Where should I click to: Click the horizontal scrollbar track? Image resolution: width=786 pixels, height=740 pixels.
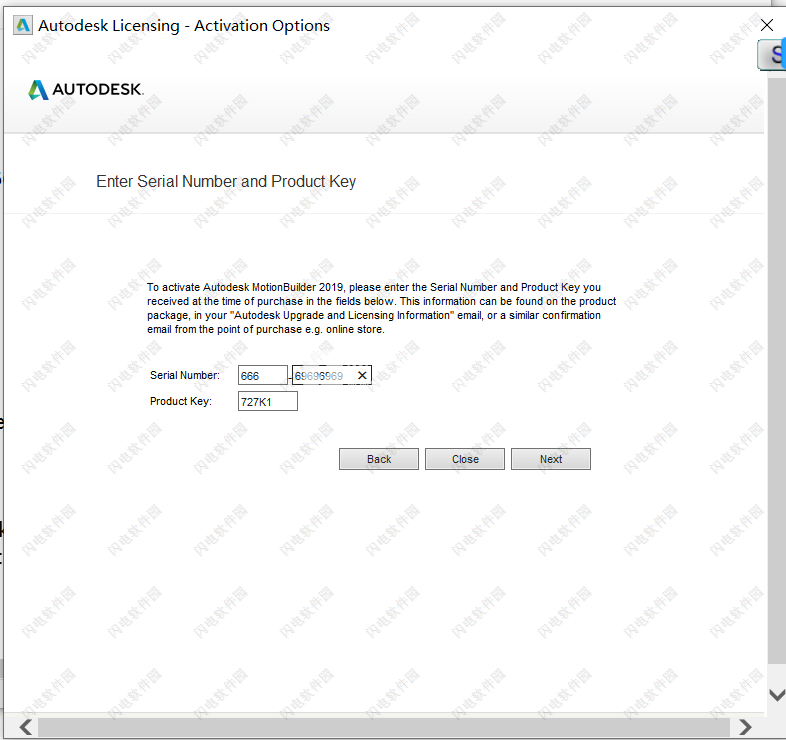click(x=384, y=727)
